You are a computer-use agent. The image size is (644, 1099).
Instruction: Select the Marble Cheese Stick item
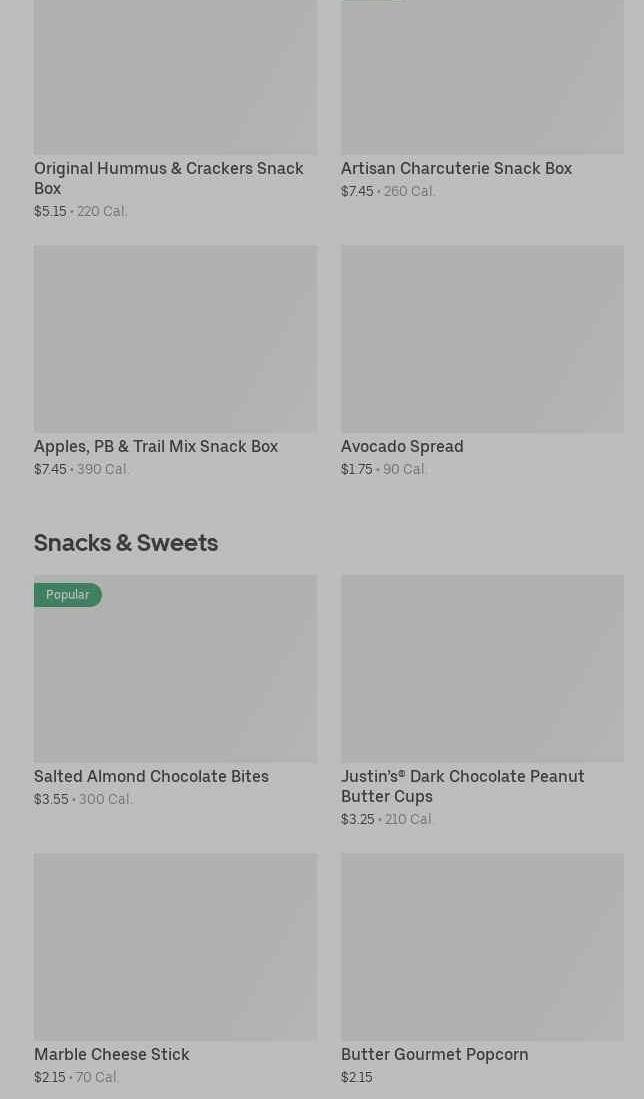(x=111, y=1054)
